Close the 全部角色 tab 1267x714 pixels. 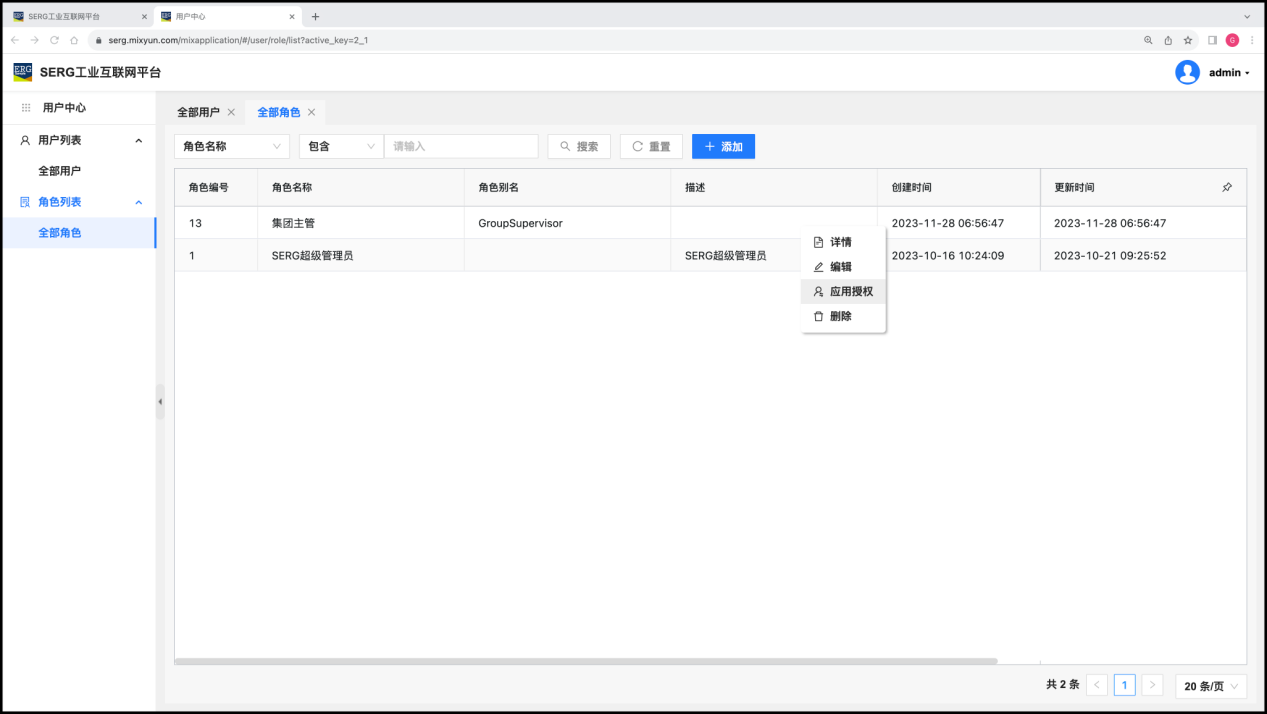(311, 112)
